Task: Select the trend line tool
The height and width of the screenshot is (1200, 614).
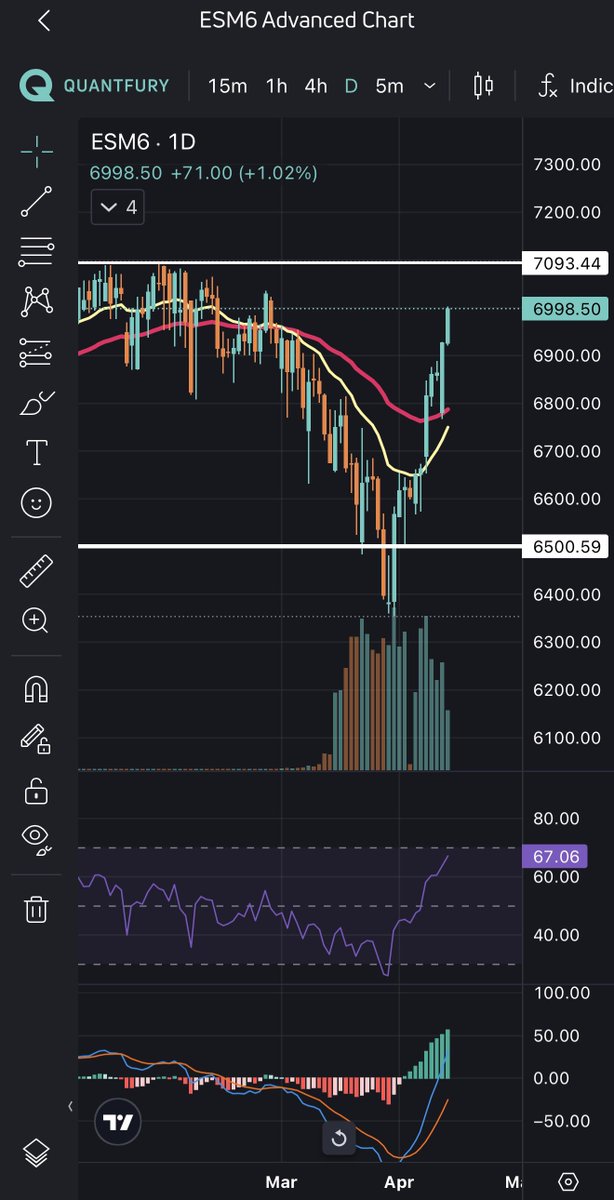Action: click(x=36, y=202)
